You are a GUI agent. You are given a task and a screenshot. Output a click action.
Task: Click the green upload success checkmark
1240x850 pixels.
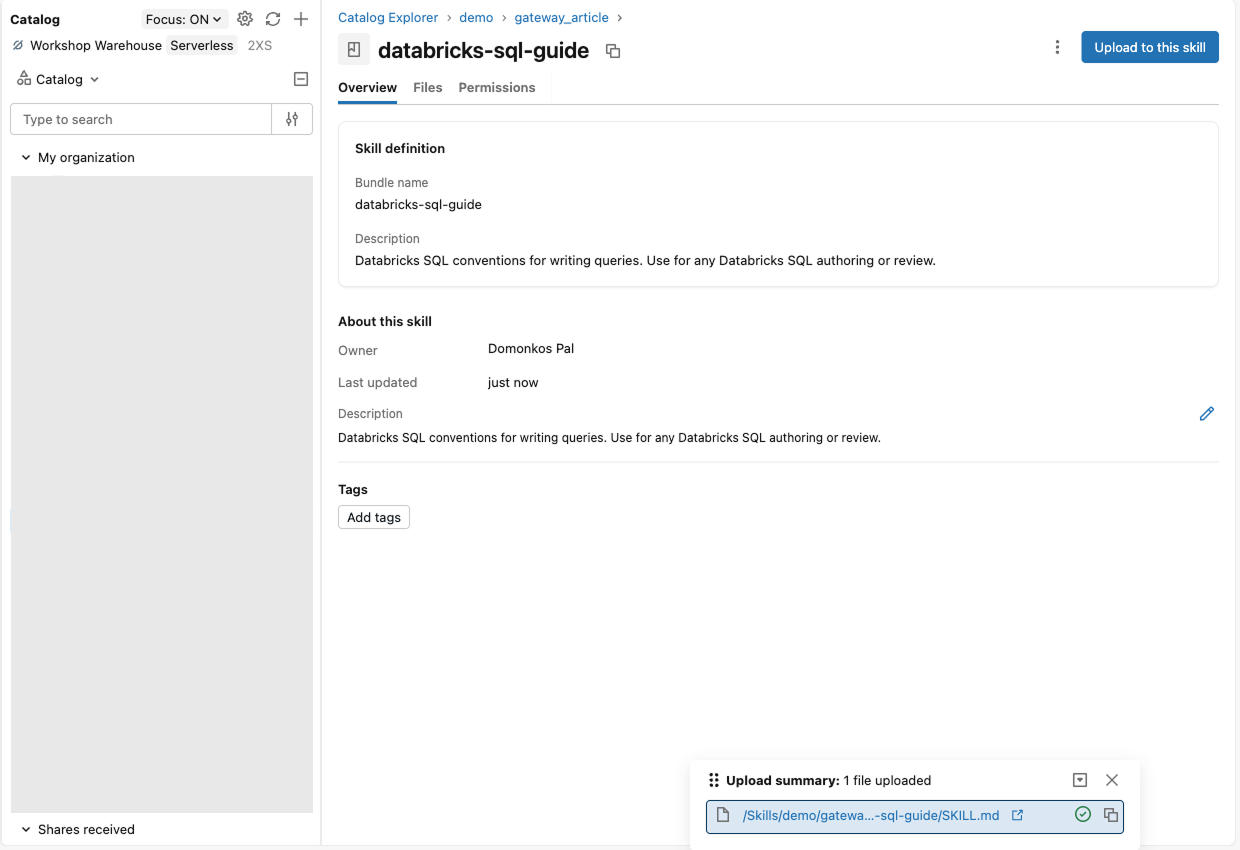pyautogui.click(x=1082, y=815)
